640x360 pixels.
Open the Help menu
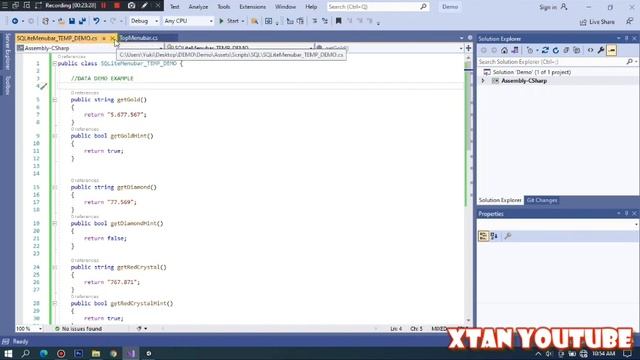311,7
